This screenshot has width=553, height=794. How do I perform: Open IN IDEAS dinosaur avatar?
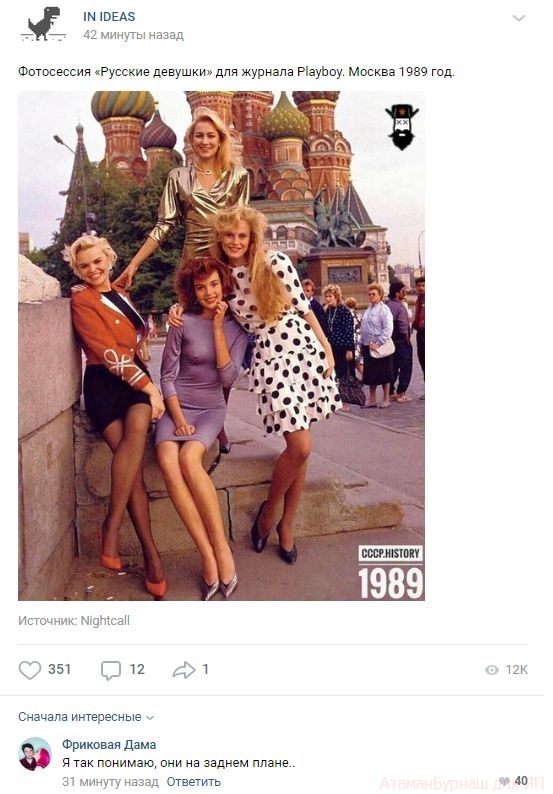[44, 24]
